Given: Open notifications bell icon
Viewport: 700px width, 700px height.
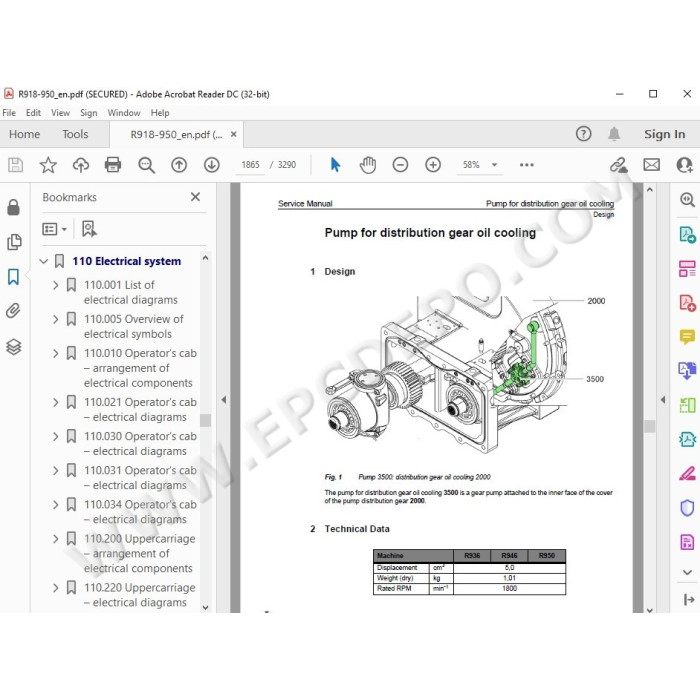Looking at the screenshot, I should (614, 133).
